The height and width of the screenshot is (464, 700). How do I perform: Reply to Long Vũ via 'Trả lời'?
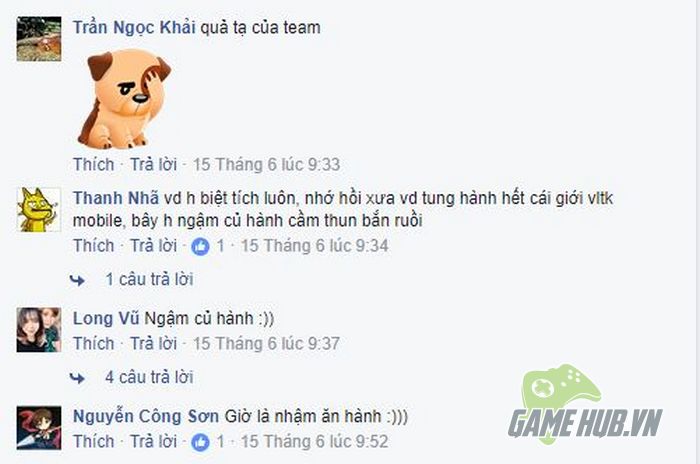coord(154,343)
